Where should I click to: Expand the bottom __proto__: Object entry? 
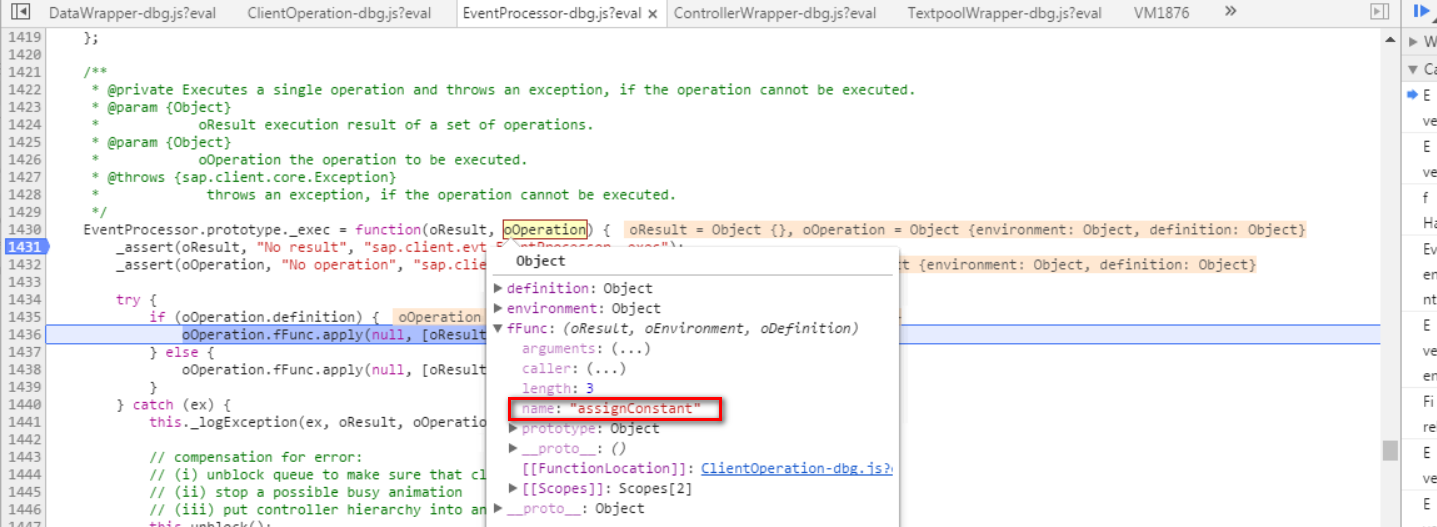[498, 508]
